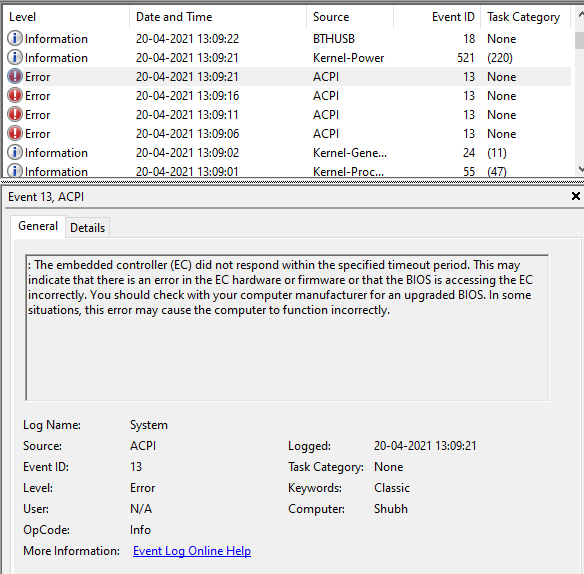The image size is (584, 574).
Task: Click the Computer value Shubh
Action: pos(391,509)
